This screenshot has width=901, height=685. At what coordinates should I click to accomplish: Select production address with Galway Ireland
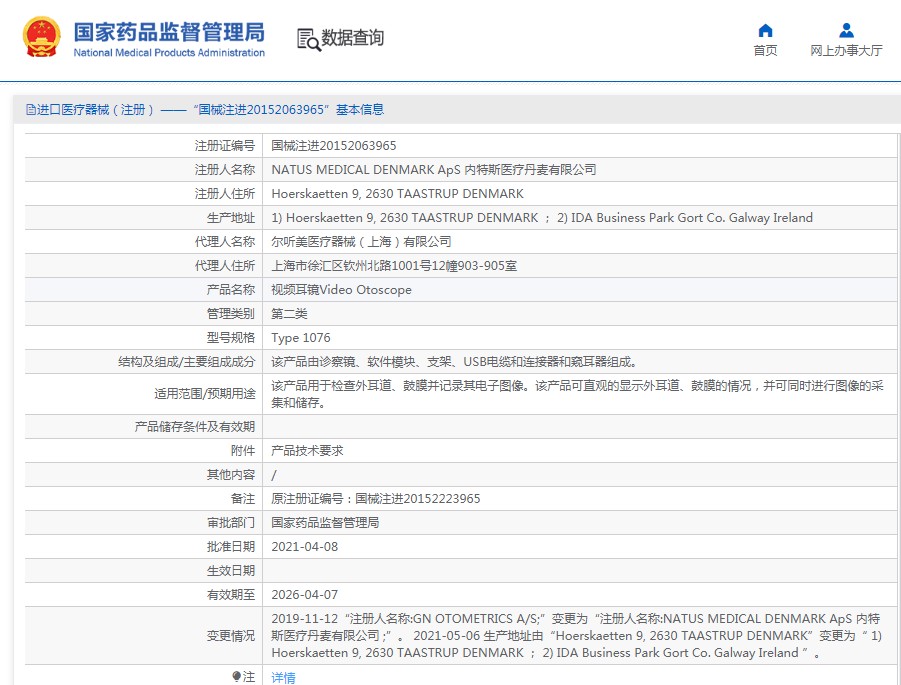point(542,218)
